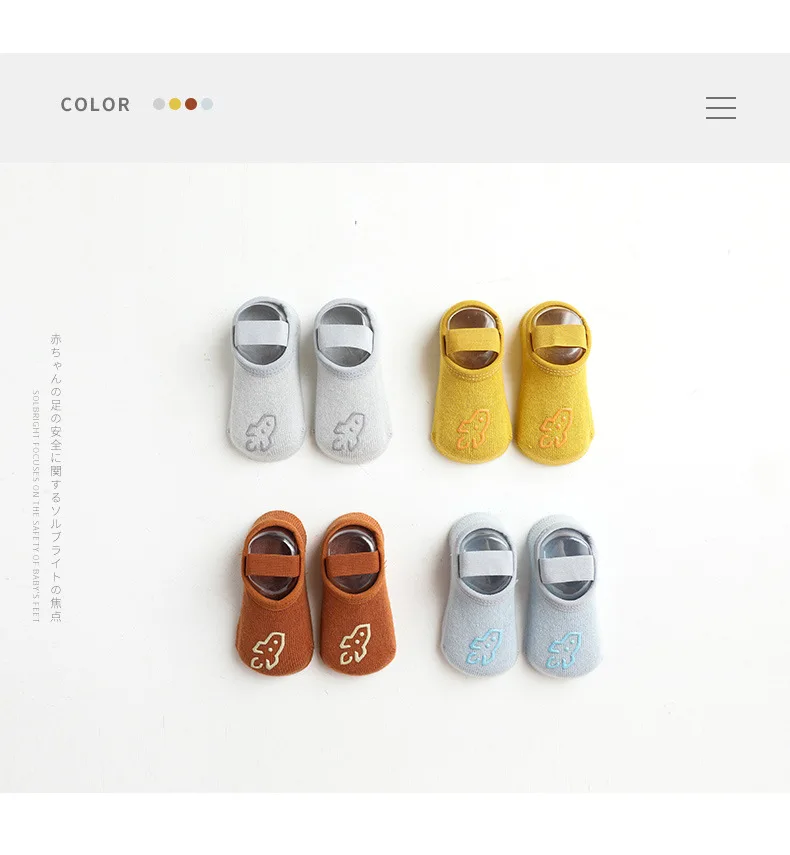This screenshot has height=855, width=790.
Task: Click the right yellow sock
Action: (x=554, y=383)
